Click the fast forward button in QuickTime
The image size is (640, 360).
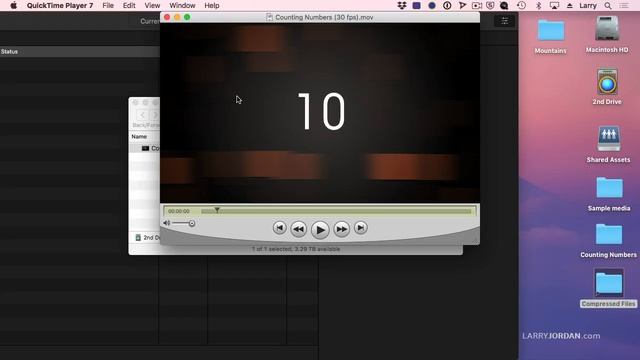click(341, 229)
